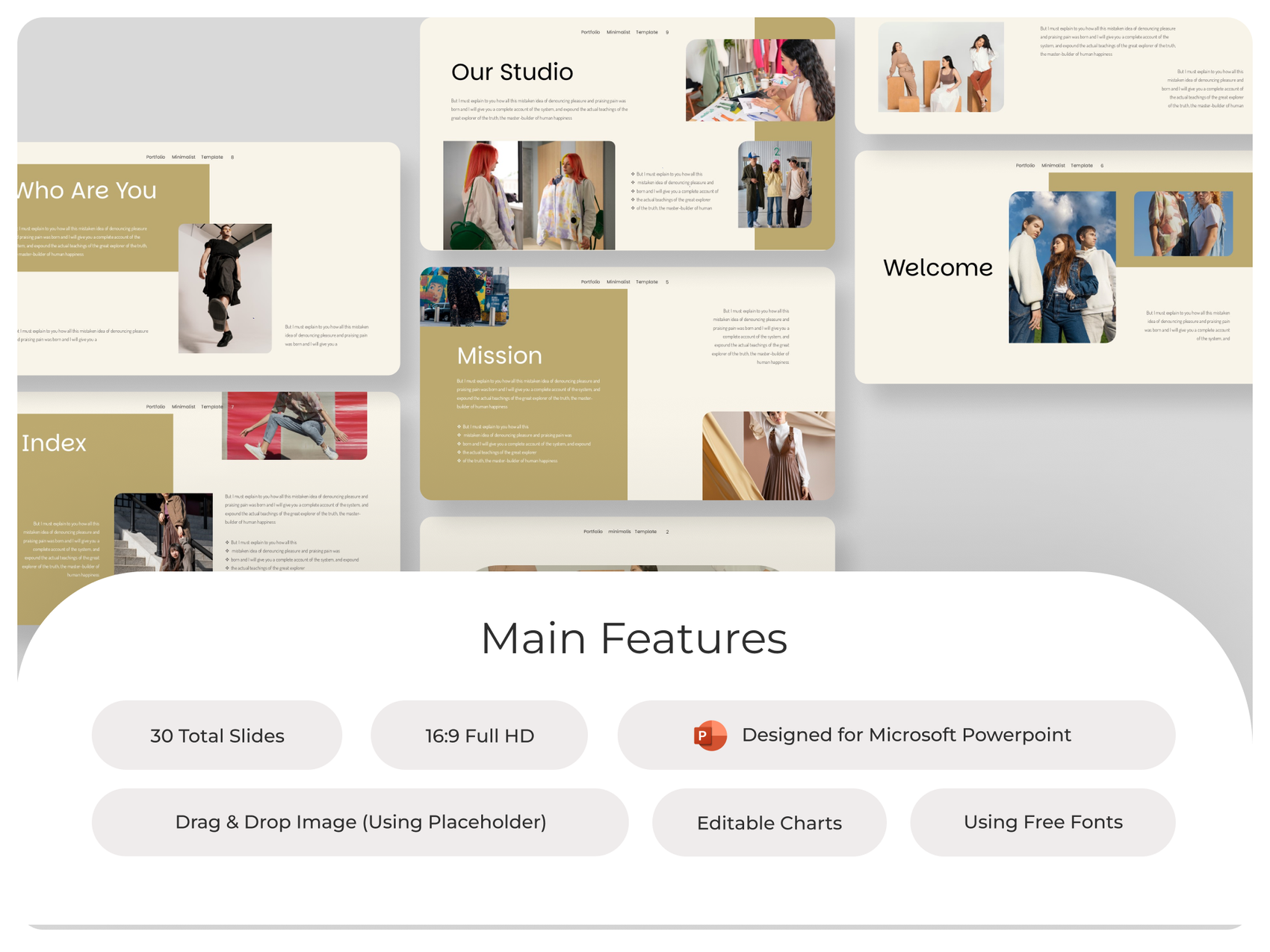Viewport: 1270px width, 952px height.
Task: Select the brown pleated dress photo
Action: pos(769,455)
